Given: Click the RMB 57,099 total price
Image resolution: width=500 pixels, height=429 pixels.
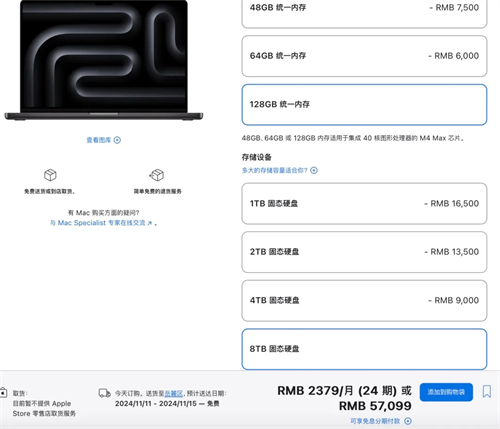Looking at the screenshot, I should (x=375, y=406).
